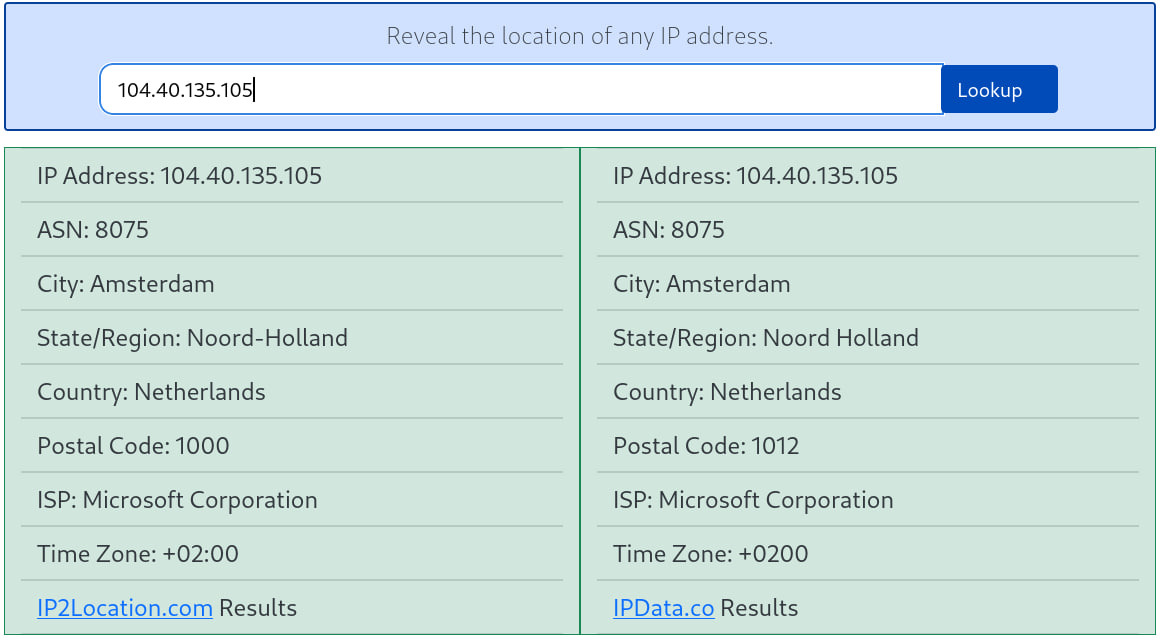1164x642 pixels.
Task: Click the unhyphenated Noord Holland region text
Action: click(x=840, y=338)
